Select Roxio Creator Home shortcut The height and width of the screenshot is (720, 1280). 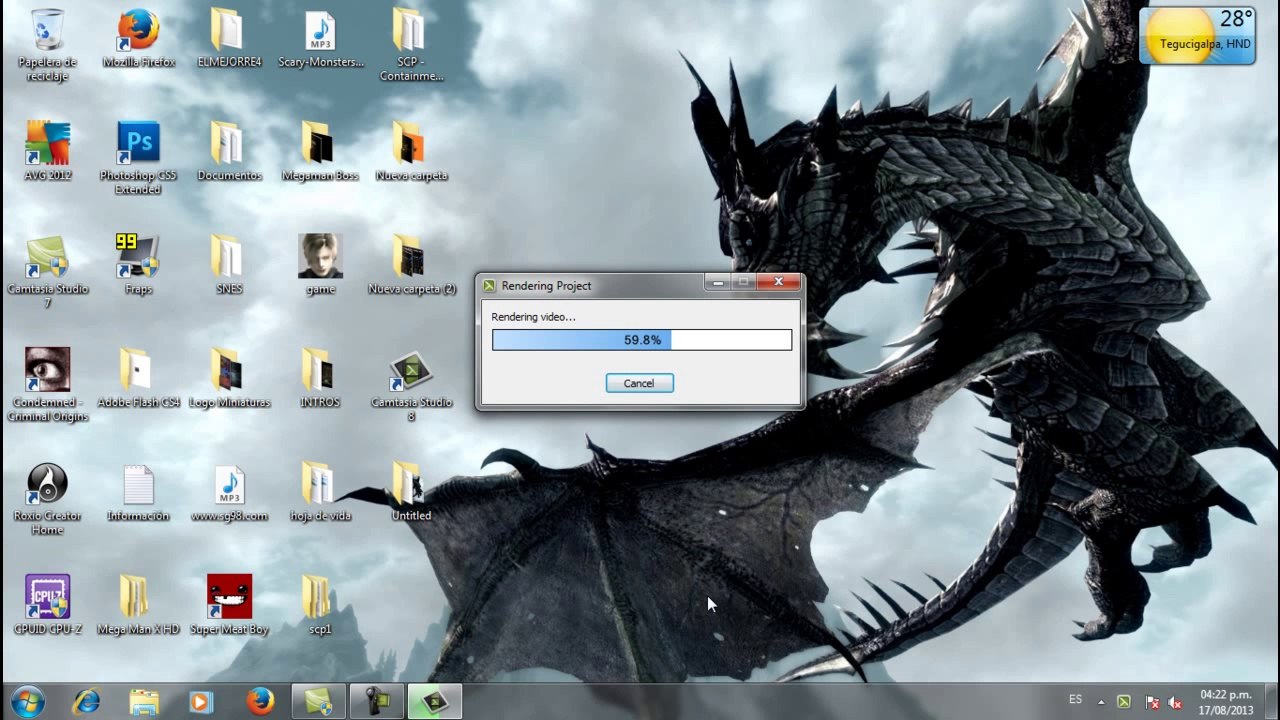(x=47, y=498)
